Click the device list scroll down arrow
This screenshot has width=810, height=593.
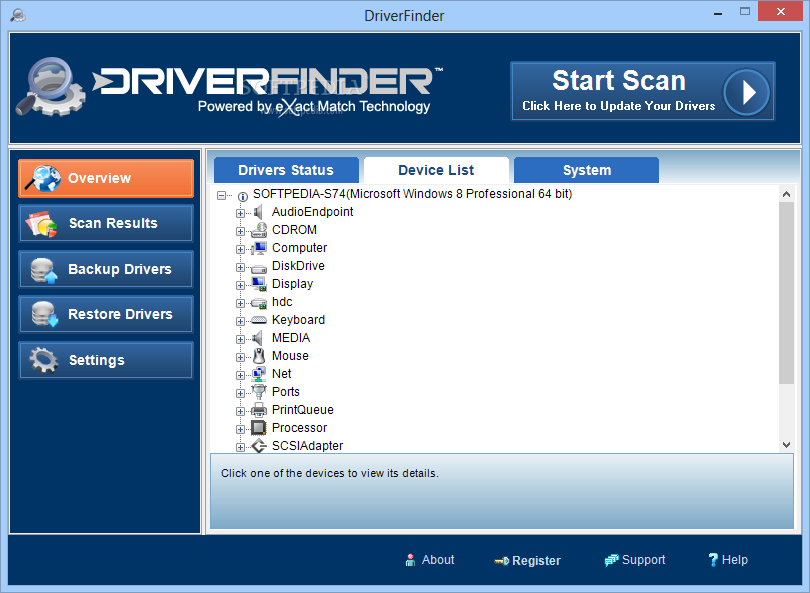(786, 445)
